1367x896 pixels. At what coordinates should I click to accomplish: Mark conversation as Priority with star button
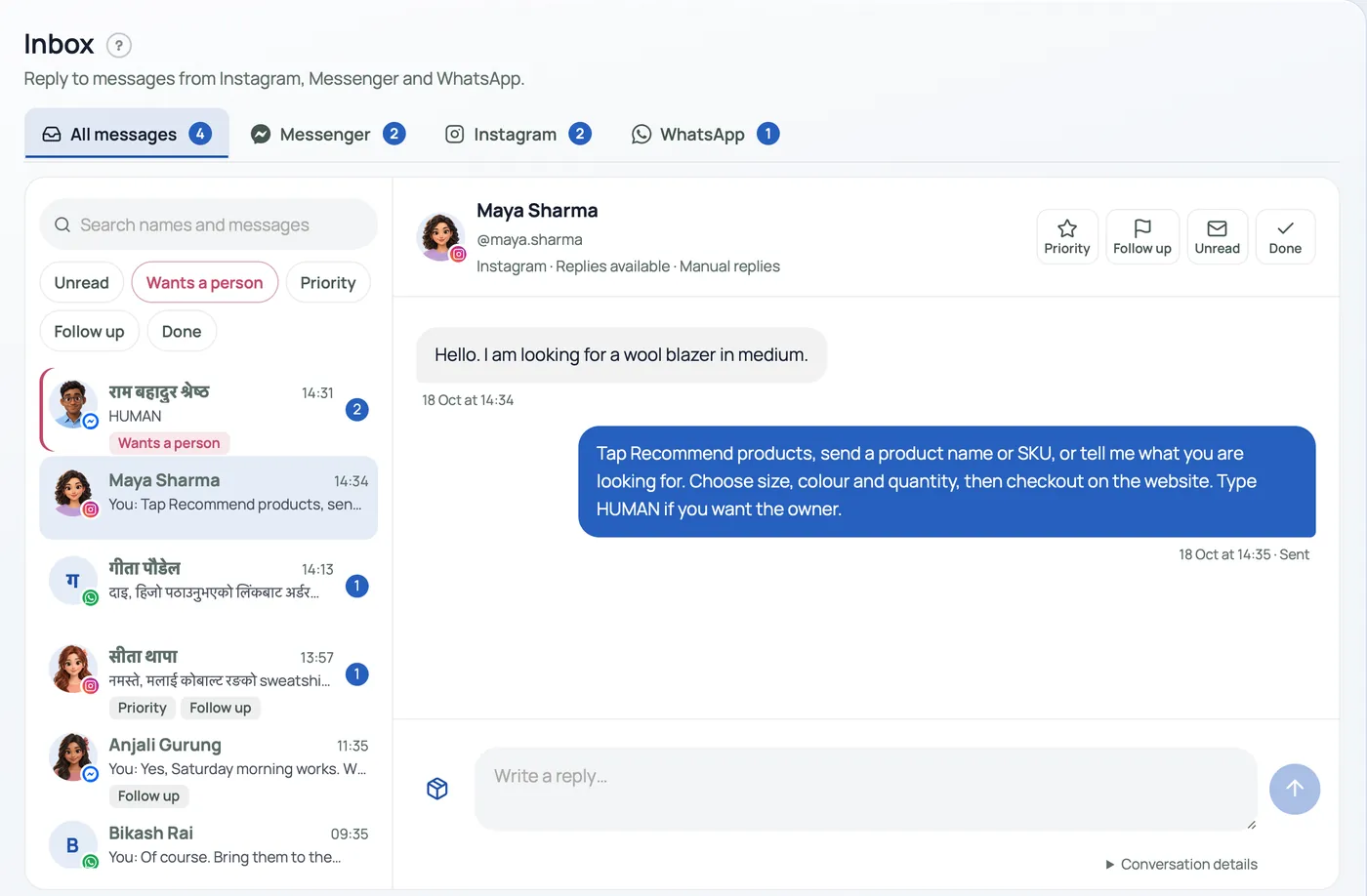coord(1067,237)
